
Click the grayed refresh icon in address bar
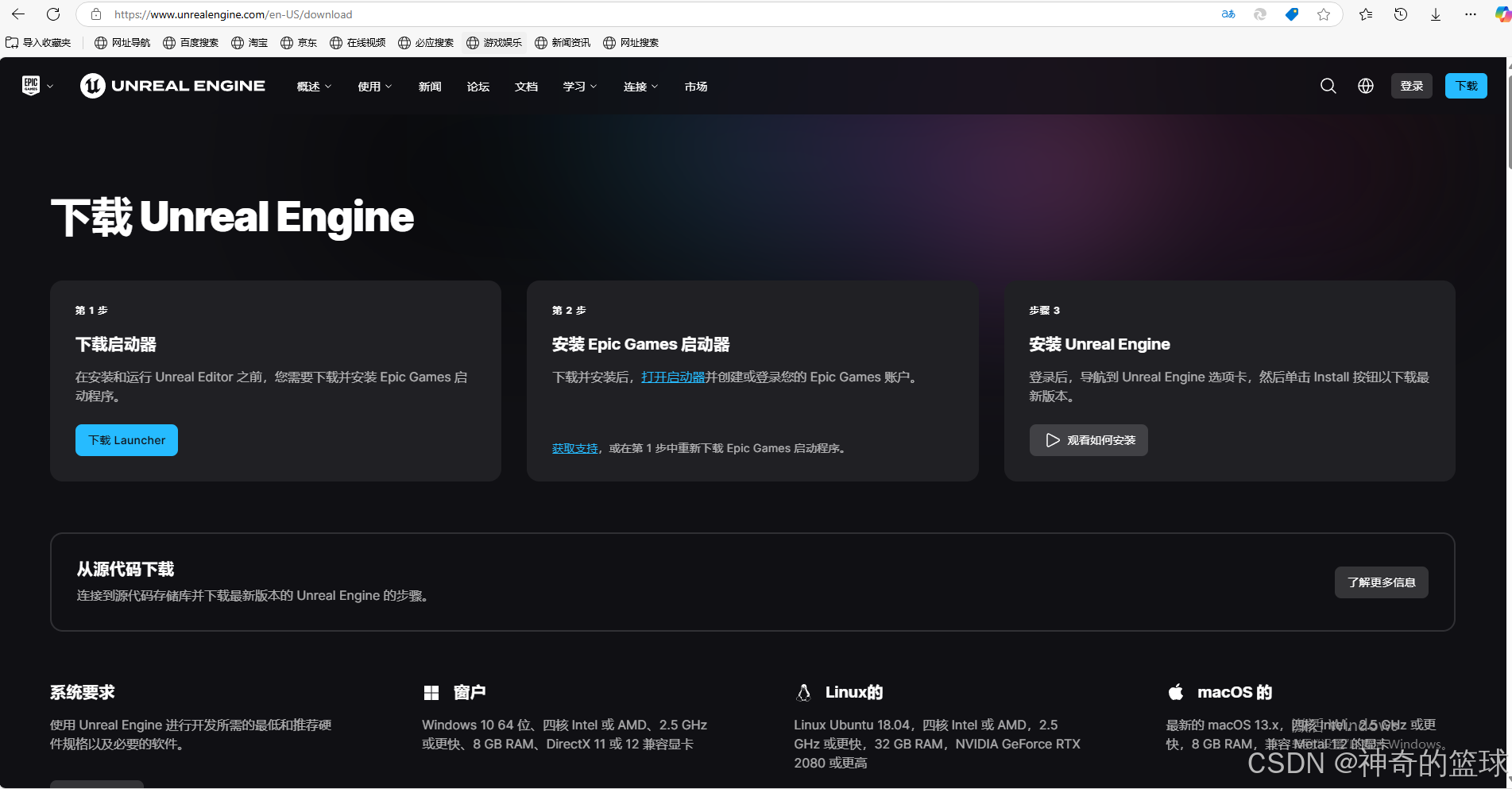click(1260, 14)
